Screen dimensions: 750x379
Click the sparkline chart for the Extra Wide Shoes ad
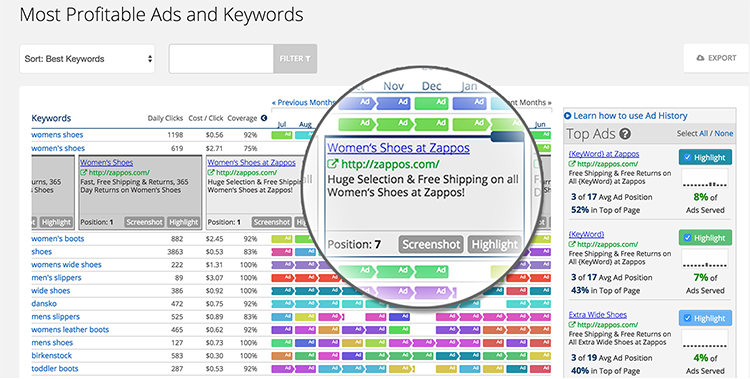[705, 339]
